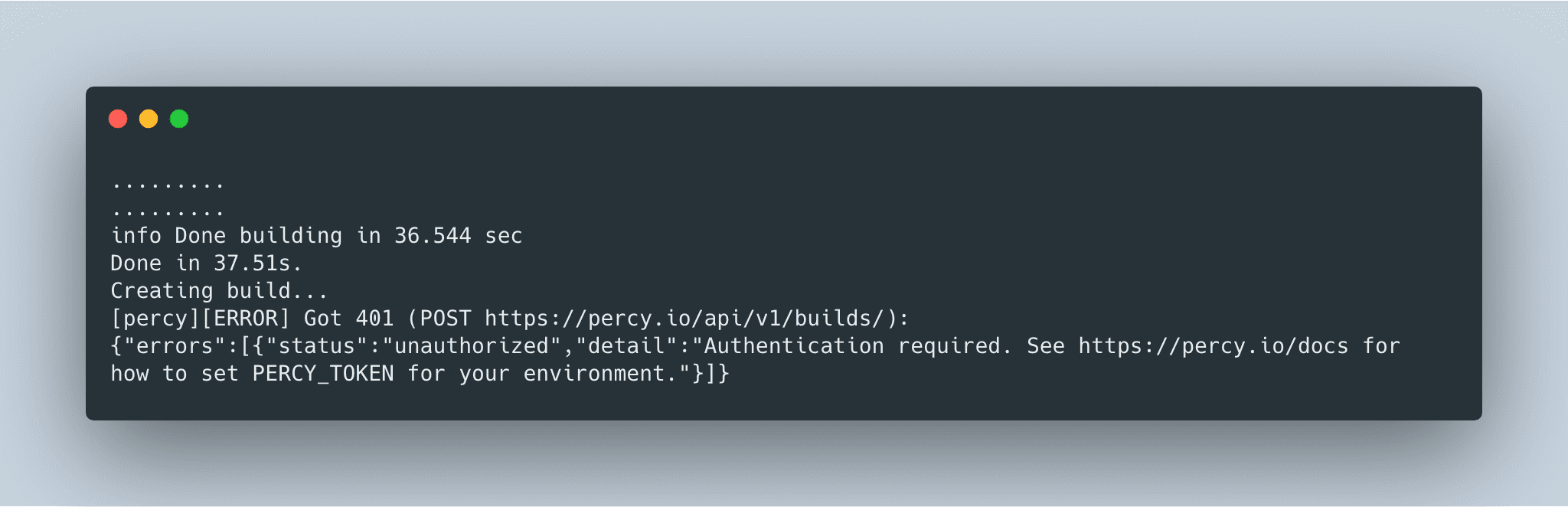Click the red close window dot
Image resolution: width=1568 pixels, height=507 pixels.
118,119
